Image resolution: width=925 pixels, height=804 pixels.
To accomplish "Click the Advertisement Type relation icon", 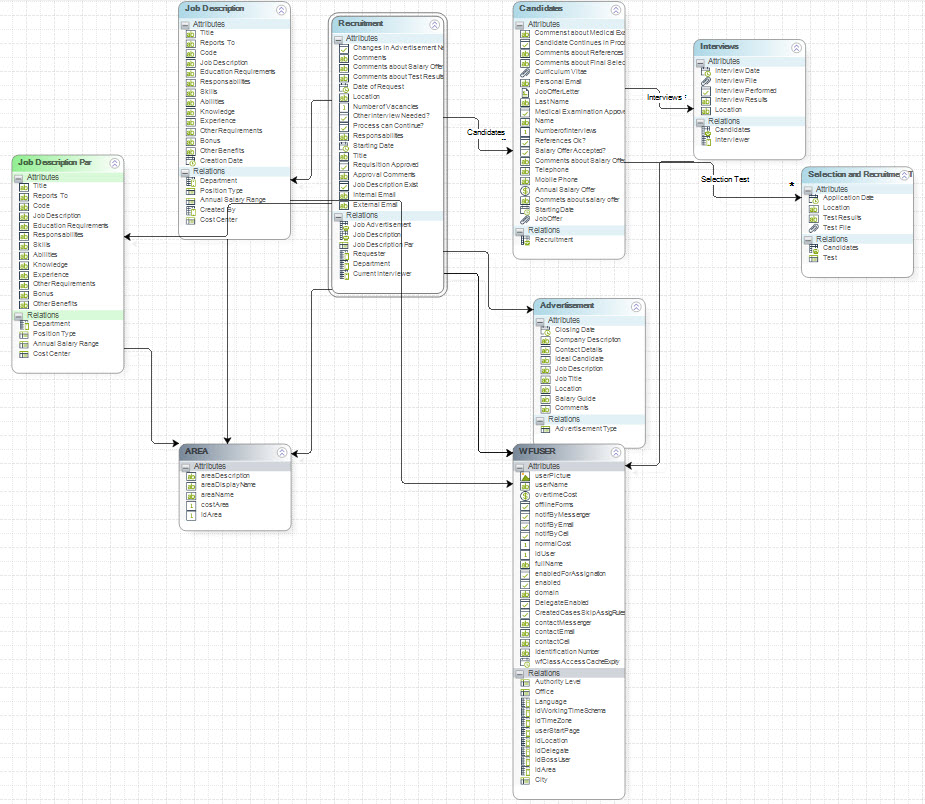I will pos(545,428).
